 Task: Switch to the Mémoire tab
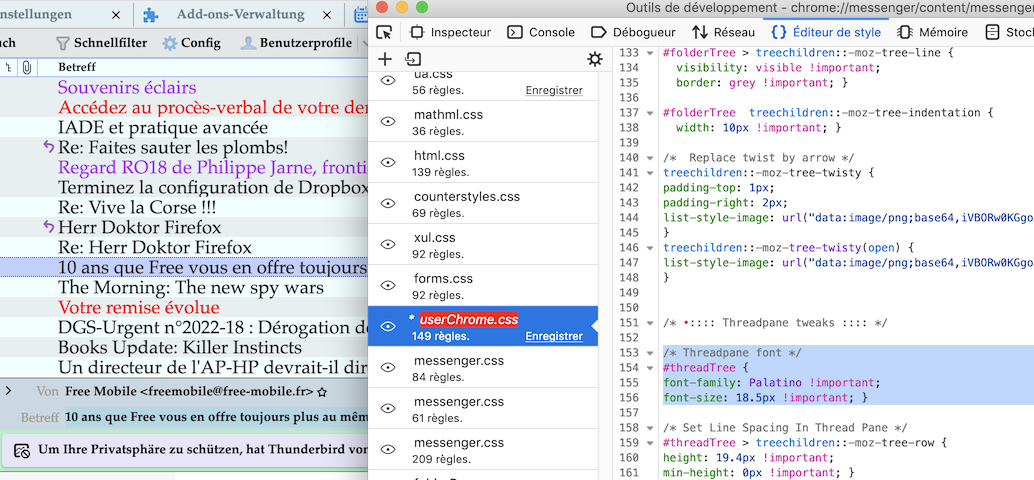(x=933, y=32)
